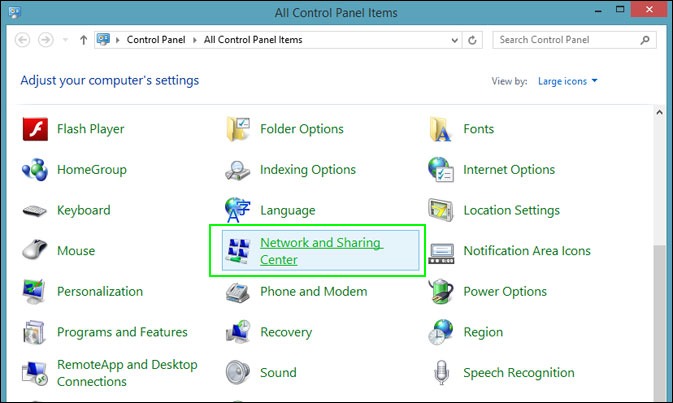This screenshot has width=673, height=403.
Task: Open the Programs and Features link
Action: point(122,332)
